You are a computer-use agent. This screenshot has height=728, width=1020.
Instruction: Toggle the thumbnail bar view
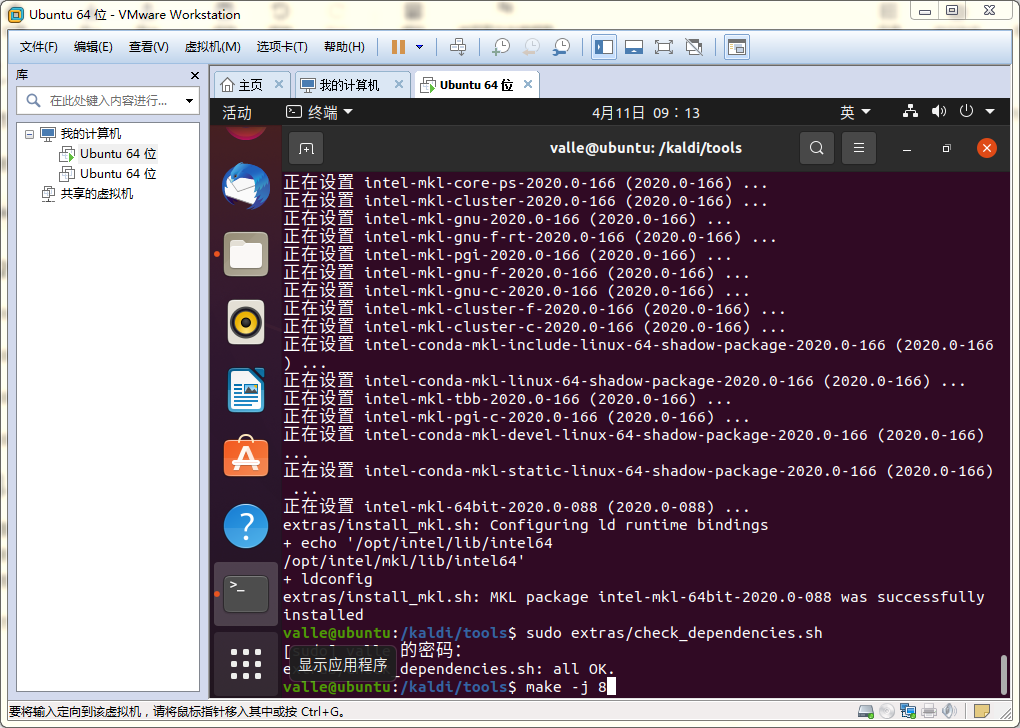(634, 47)
